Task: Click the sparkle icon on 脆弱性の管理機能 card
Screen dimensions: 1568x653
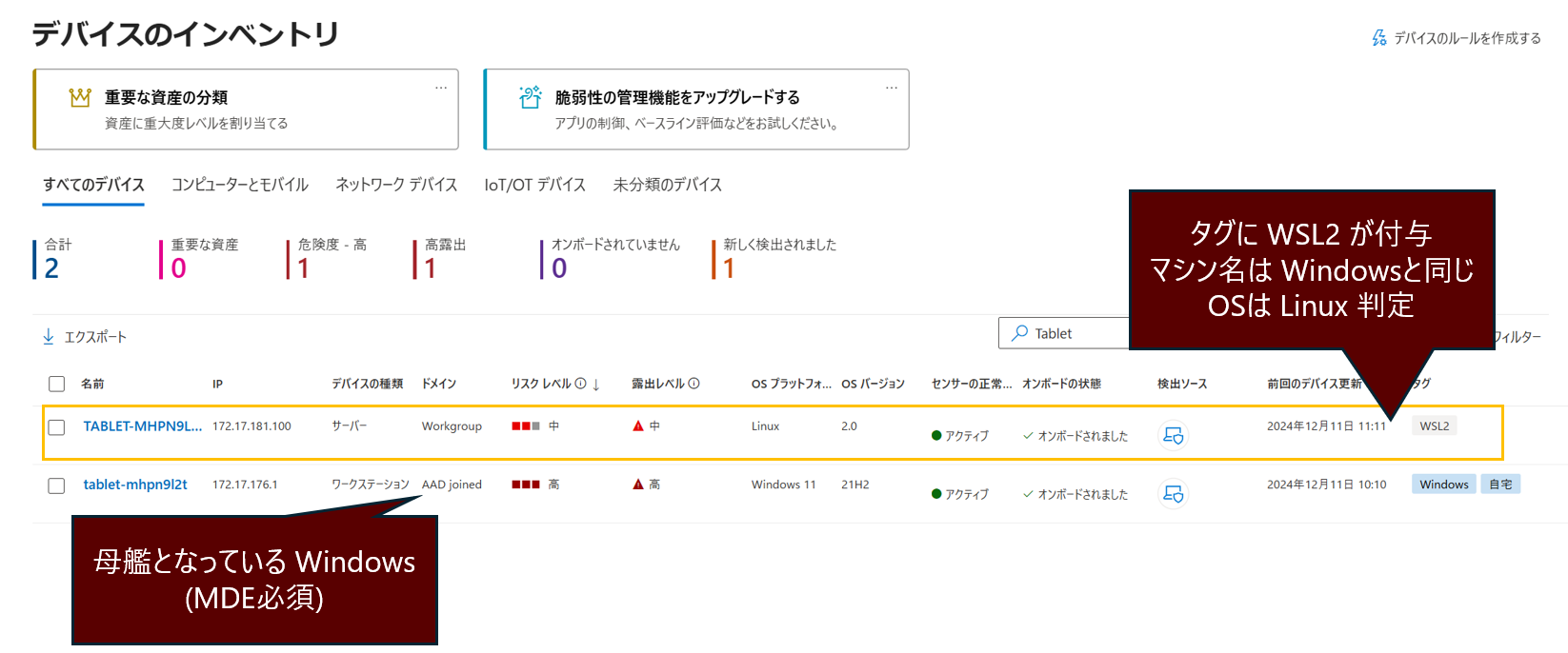Action: [531, 97]
